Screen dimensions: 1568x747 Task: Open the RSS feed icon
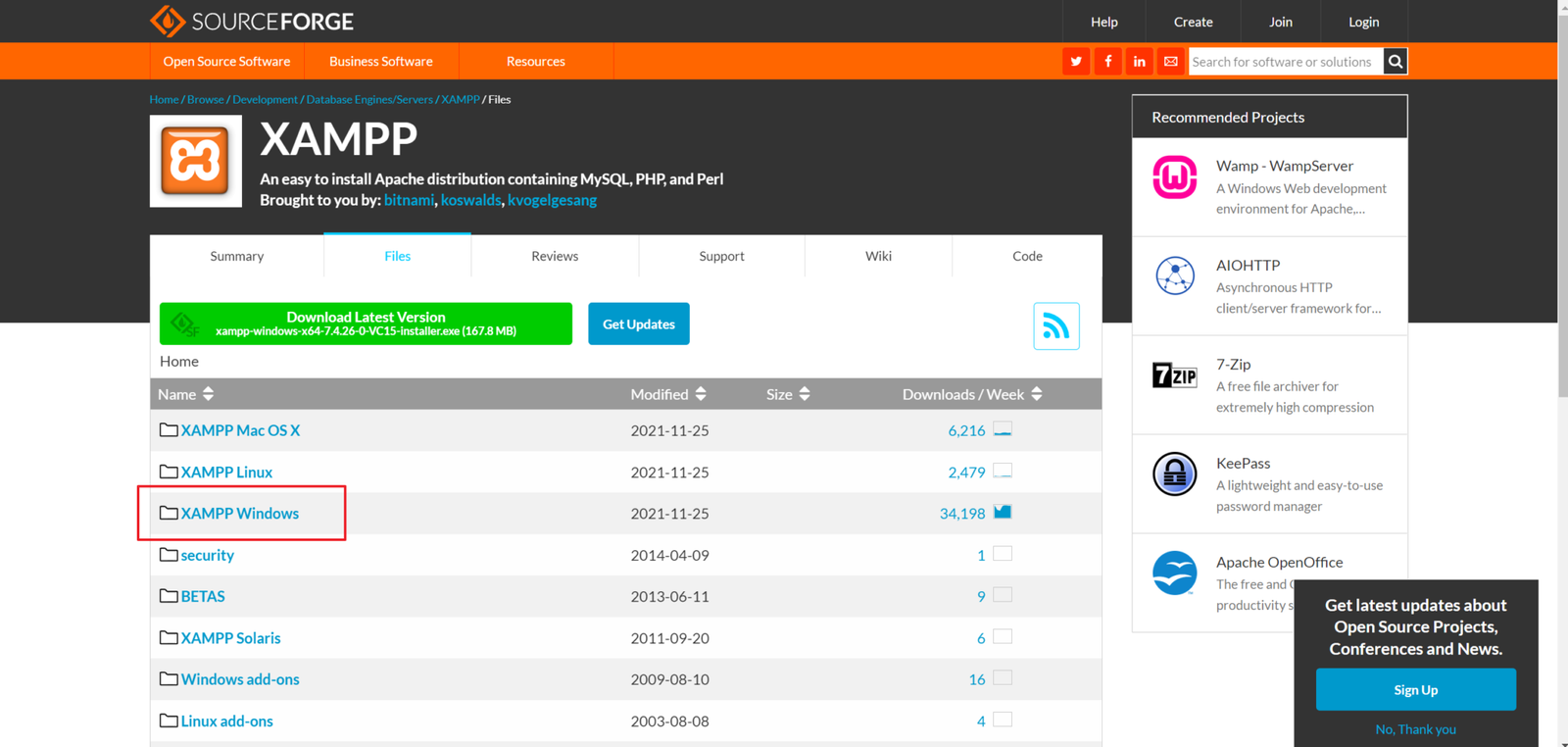pos(1056,326)
